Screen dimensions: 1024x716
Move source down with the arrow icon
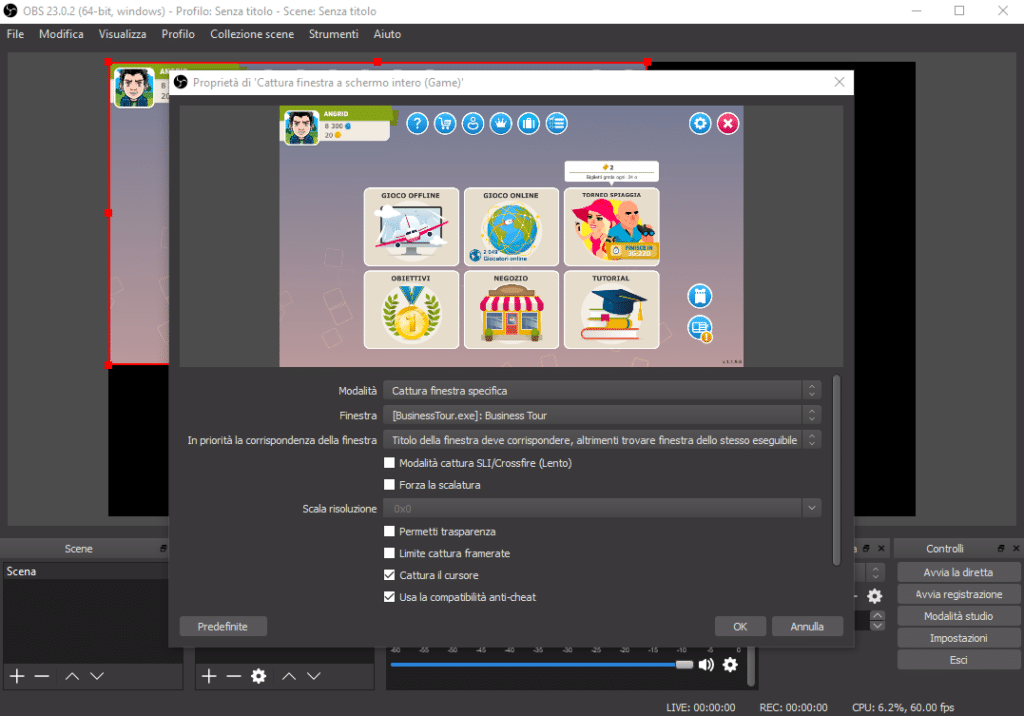pos(314,676)
